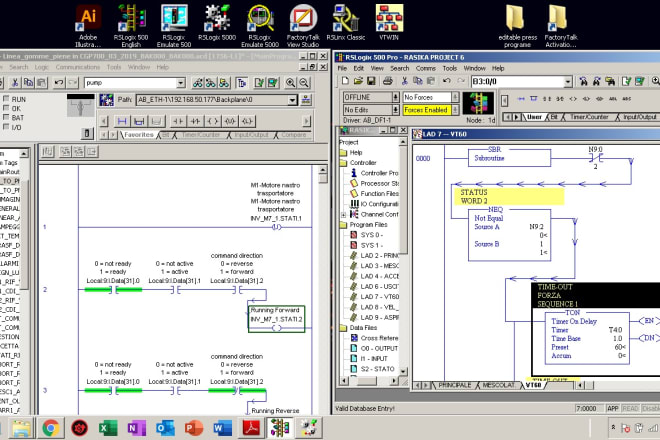Select O0 - OUTPUT data file
This screenshot has height=440, width=660.
374,349
